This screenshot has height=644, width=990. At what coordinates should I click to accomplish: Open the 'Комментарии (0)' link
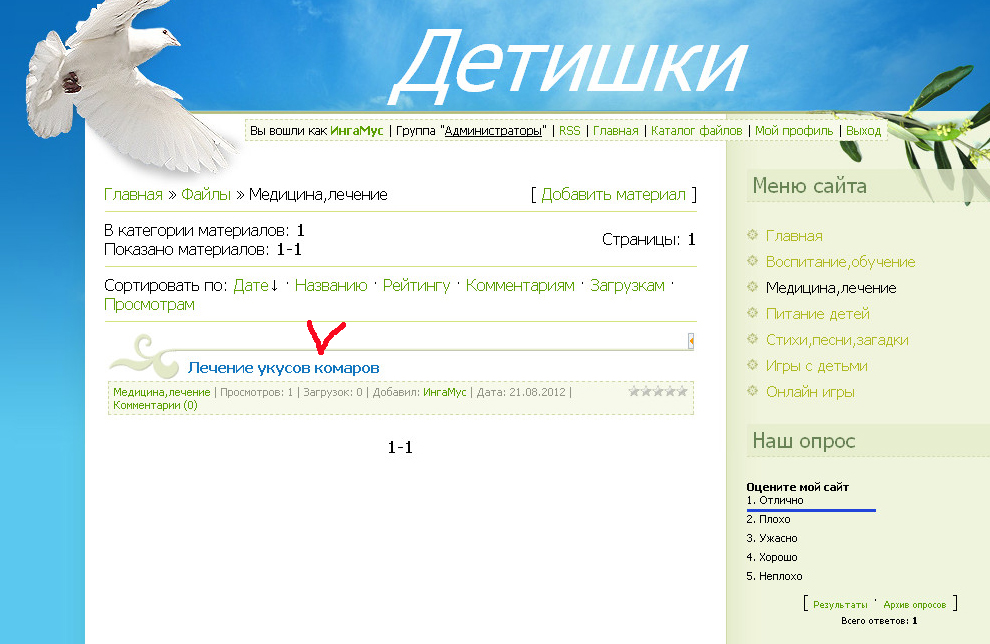tap(155, 405)
